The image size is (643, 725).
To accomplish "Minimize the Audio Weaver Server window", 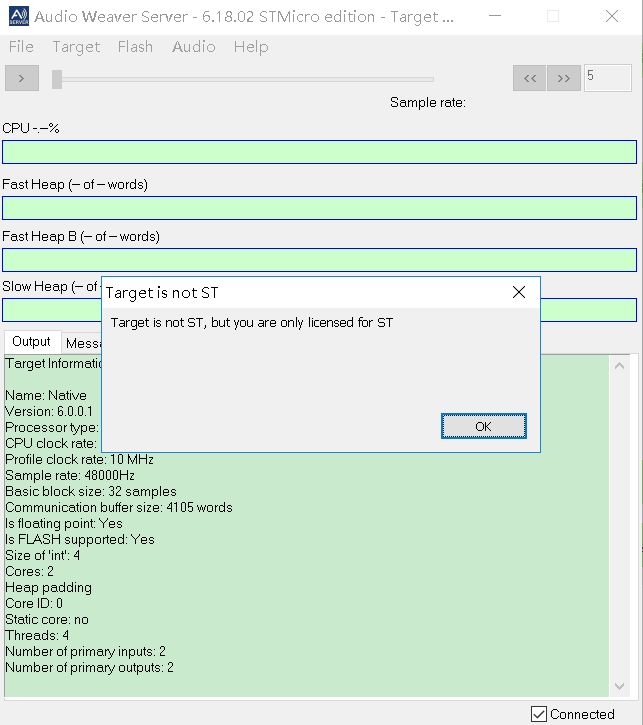I will 495,16.
